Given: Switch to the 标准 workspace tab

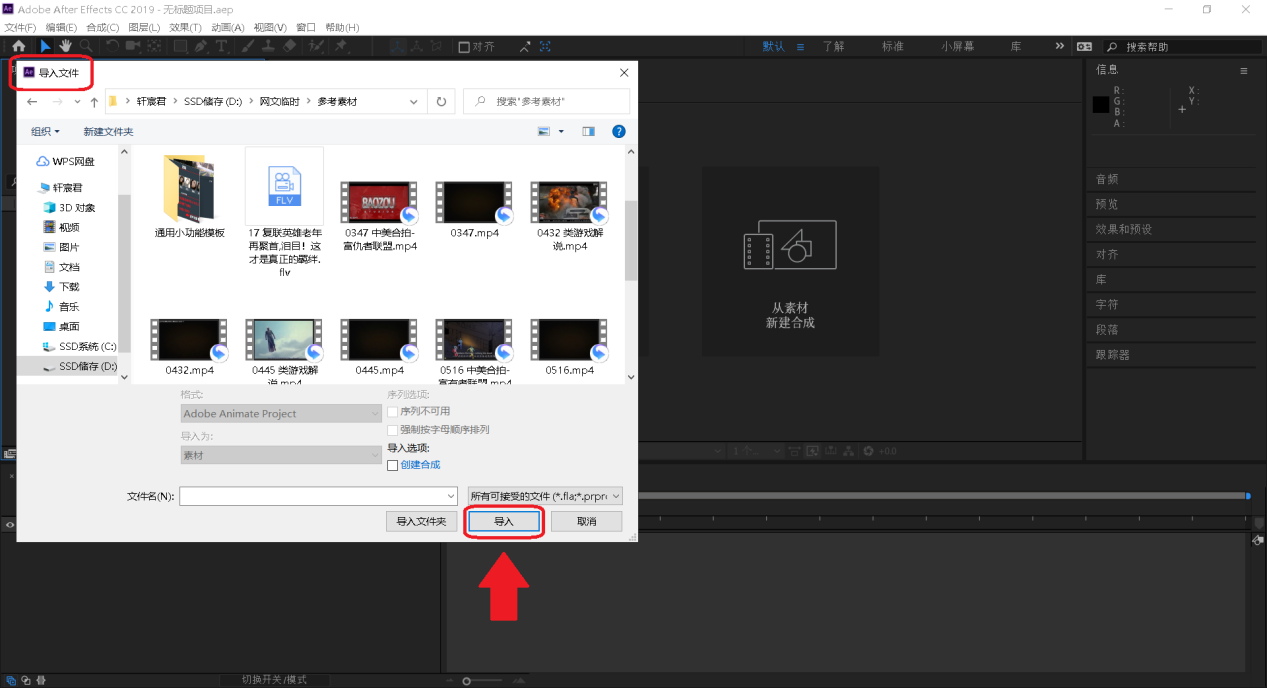Looking at the screenshot, I should [x=892, y=46].
